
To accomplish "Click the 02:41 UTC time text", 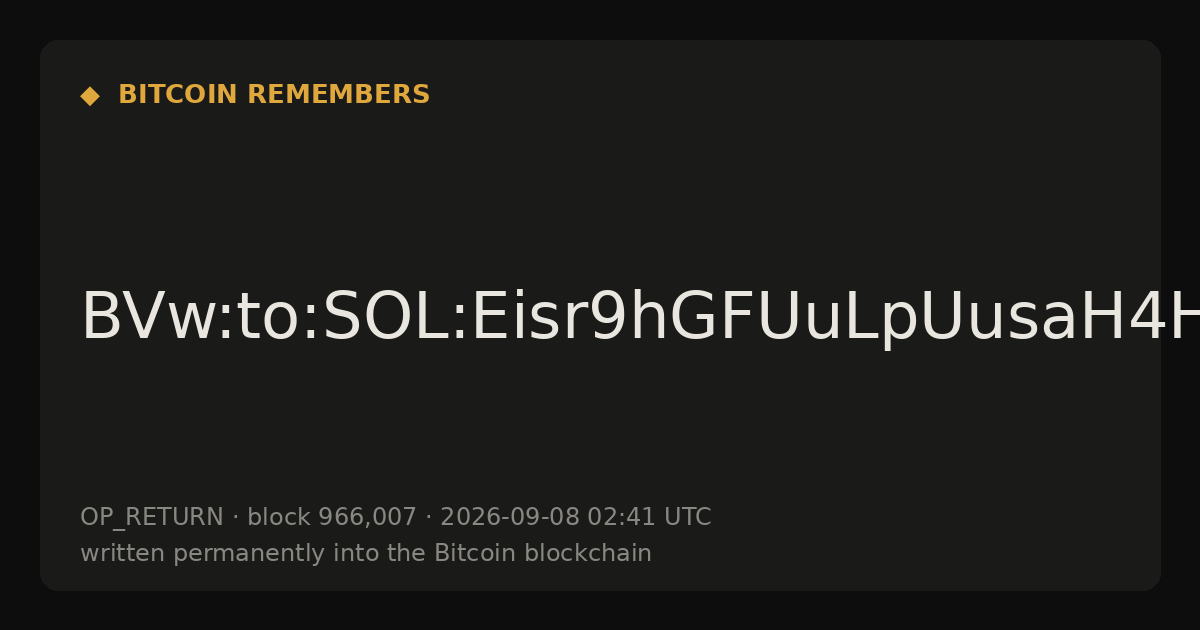I will point(649,517).
